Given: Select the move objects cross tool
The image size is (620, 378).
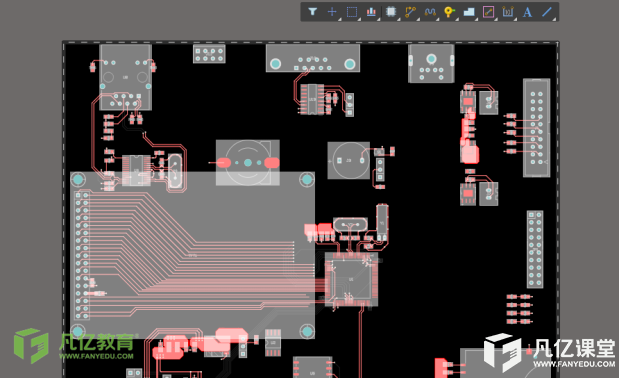Looking at the screenshot, I should [x=332, y=12].
